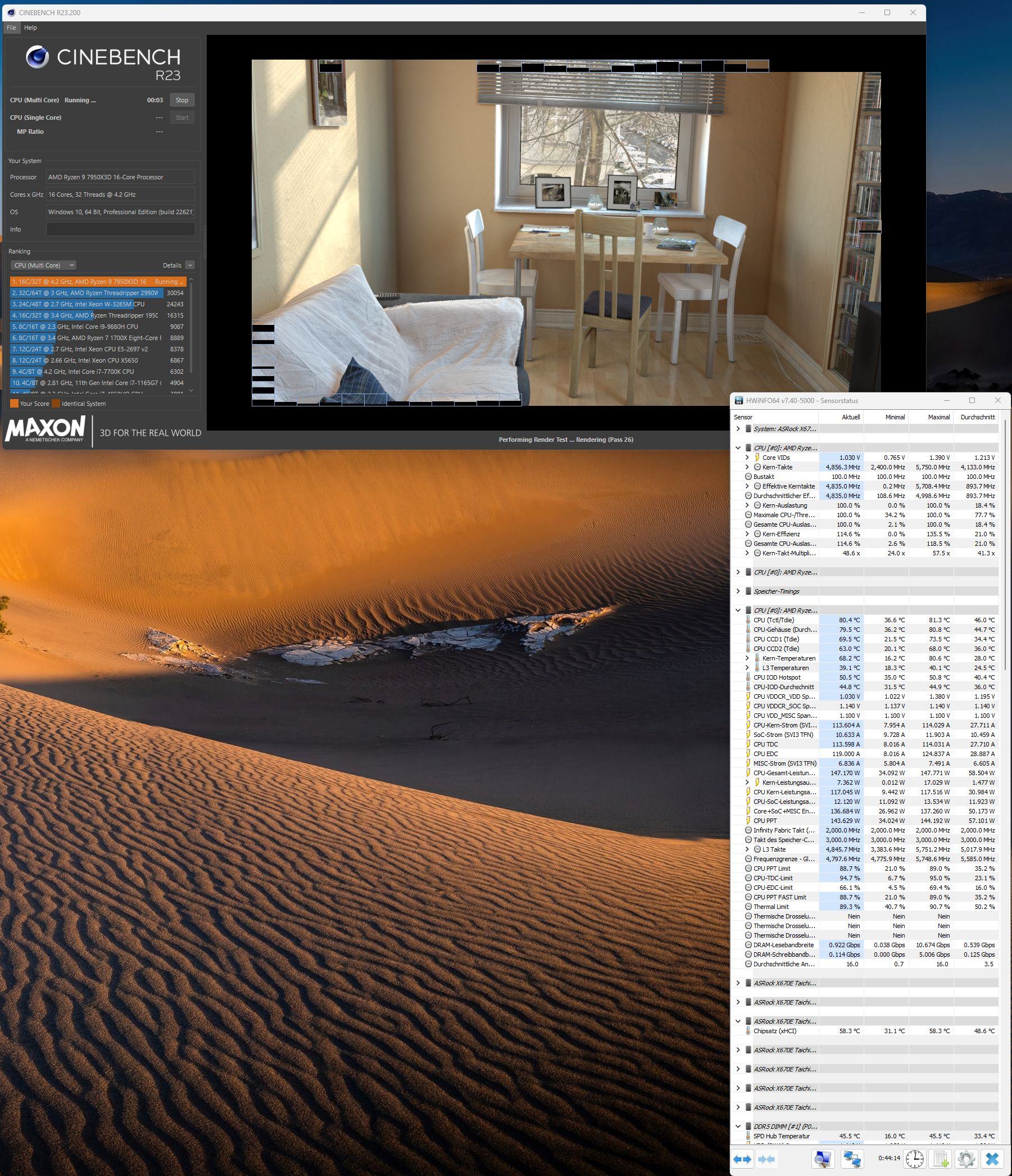The height and width of the screenshot is (1176, 1012).
Task: Click the lightning icon beside CPU TDC
Action: click(748, 744)
